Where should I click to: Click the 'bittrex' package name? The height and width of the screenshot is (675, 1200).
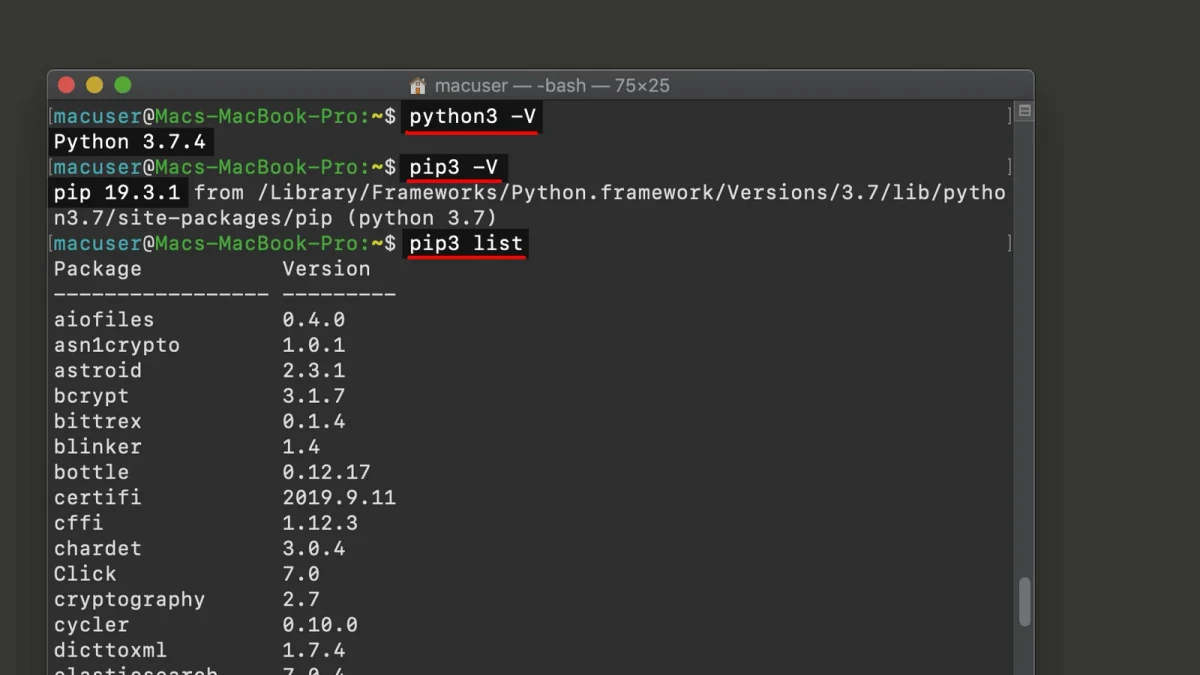[98, 422]
